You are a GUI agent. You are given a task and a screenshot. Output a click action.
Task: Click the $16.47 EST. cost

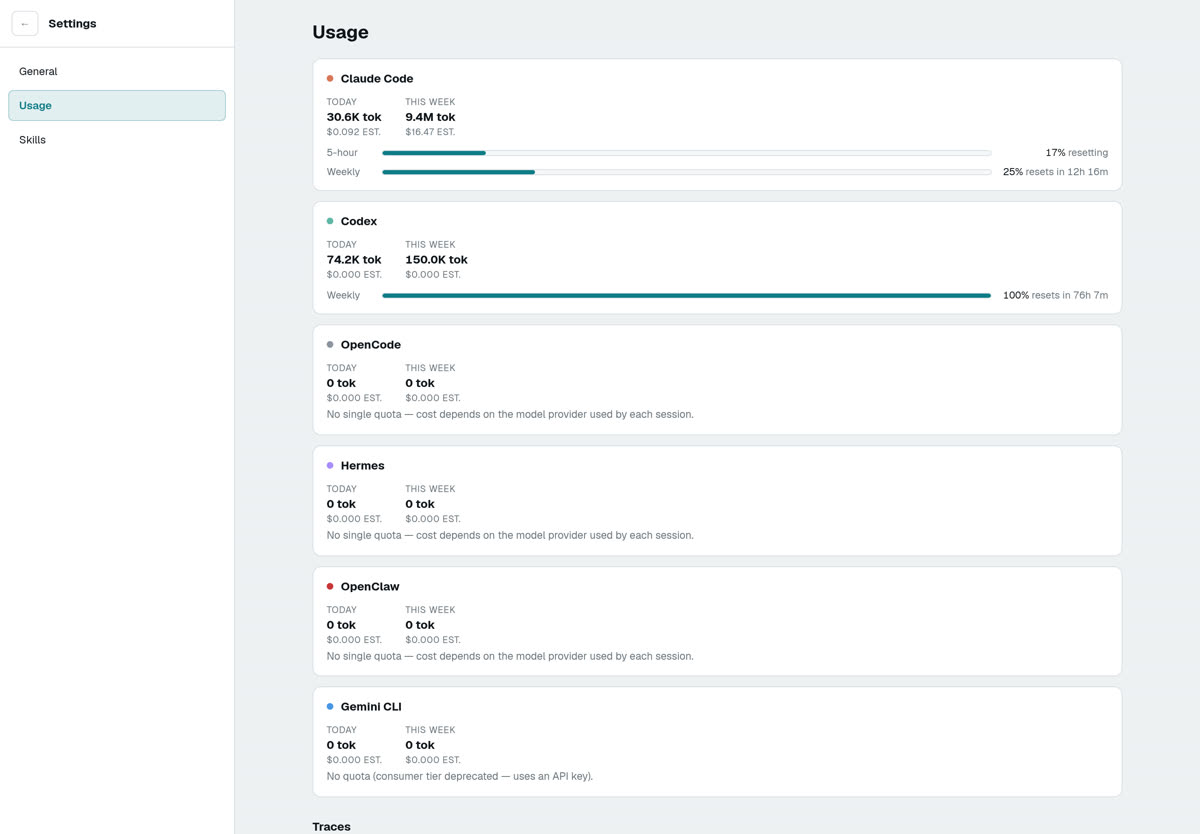pyautogui.click(x=430, y=132)
